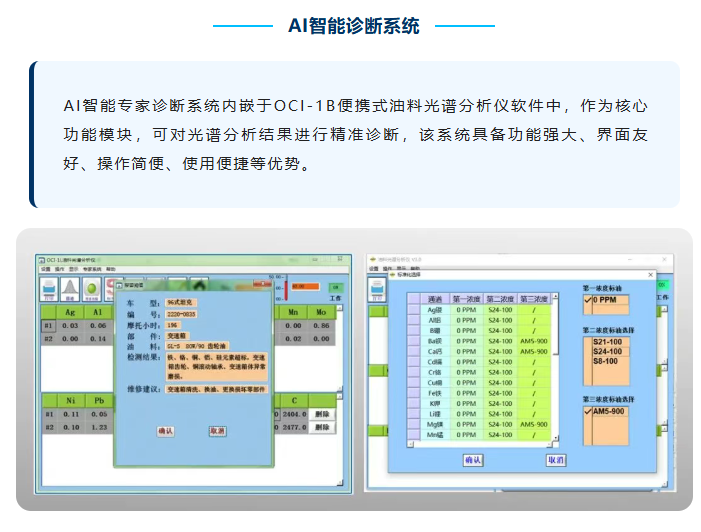Screen dimensions: 701x532
Task: Click the red thermometer gauge in left window
Action: 286,288
